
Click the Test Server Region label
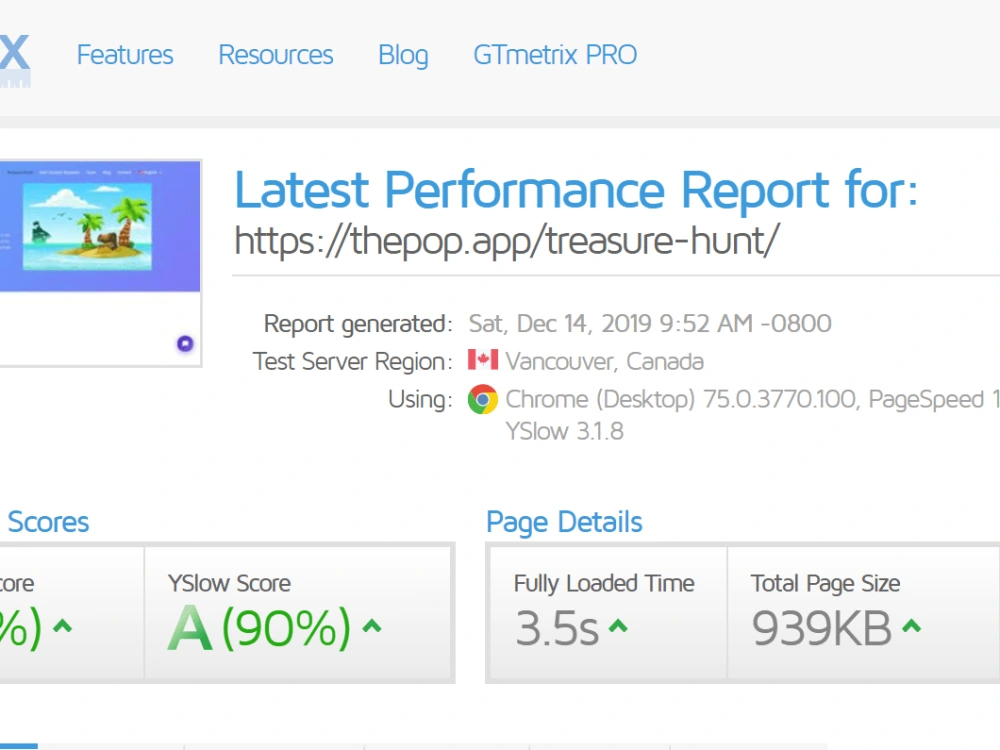tap(353, 362)
